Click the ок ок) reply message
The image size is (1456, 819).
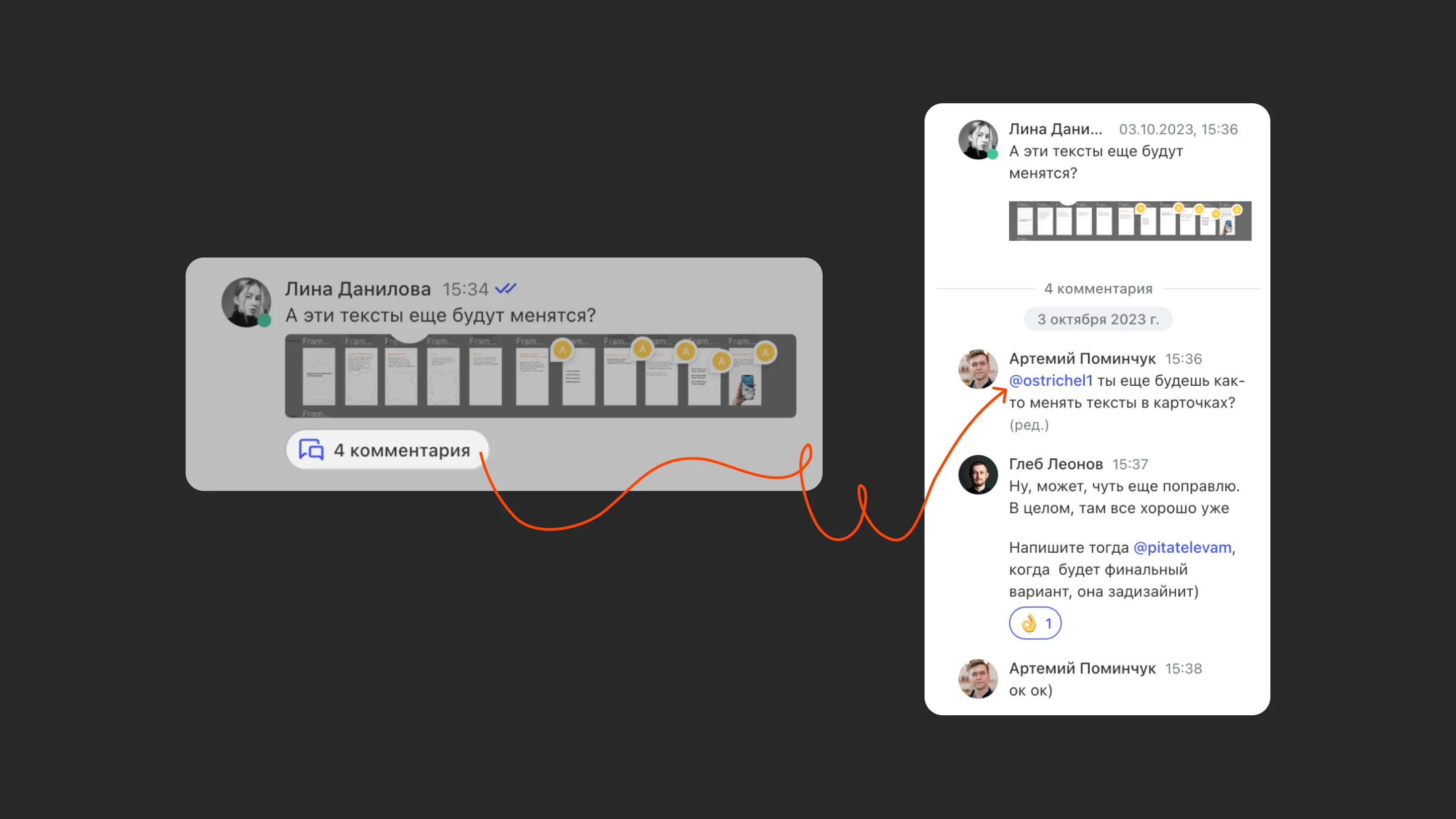point(1031,690)
